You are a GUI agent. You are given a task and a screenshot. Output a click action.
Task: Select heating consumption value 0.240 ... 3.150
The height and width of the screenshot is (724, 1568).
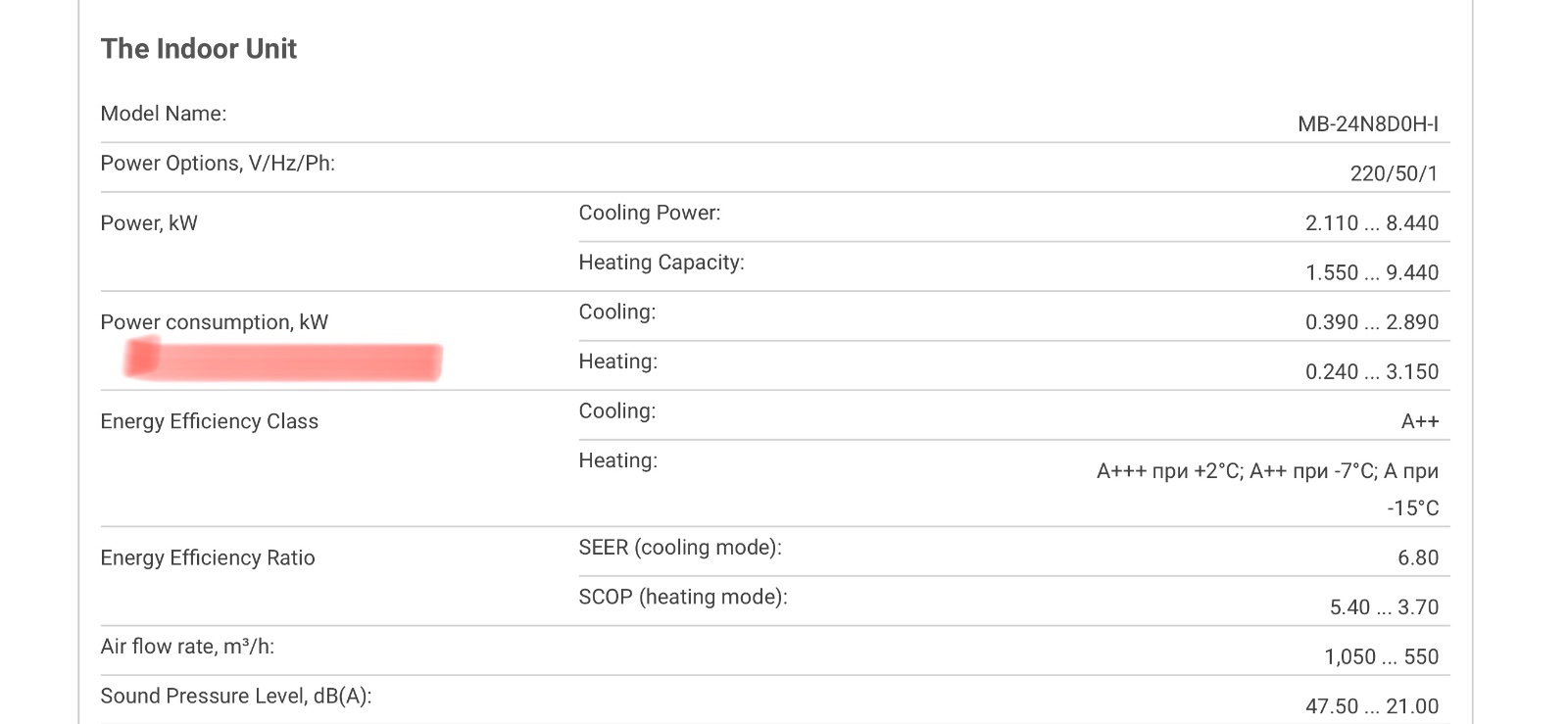pos(1372,372)
